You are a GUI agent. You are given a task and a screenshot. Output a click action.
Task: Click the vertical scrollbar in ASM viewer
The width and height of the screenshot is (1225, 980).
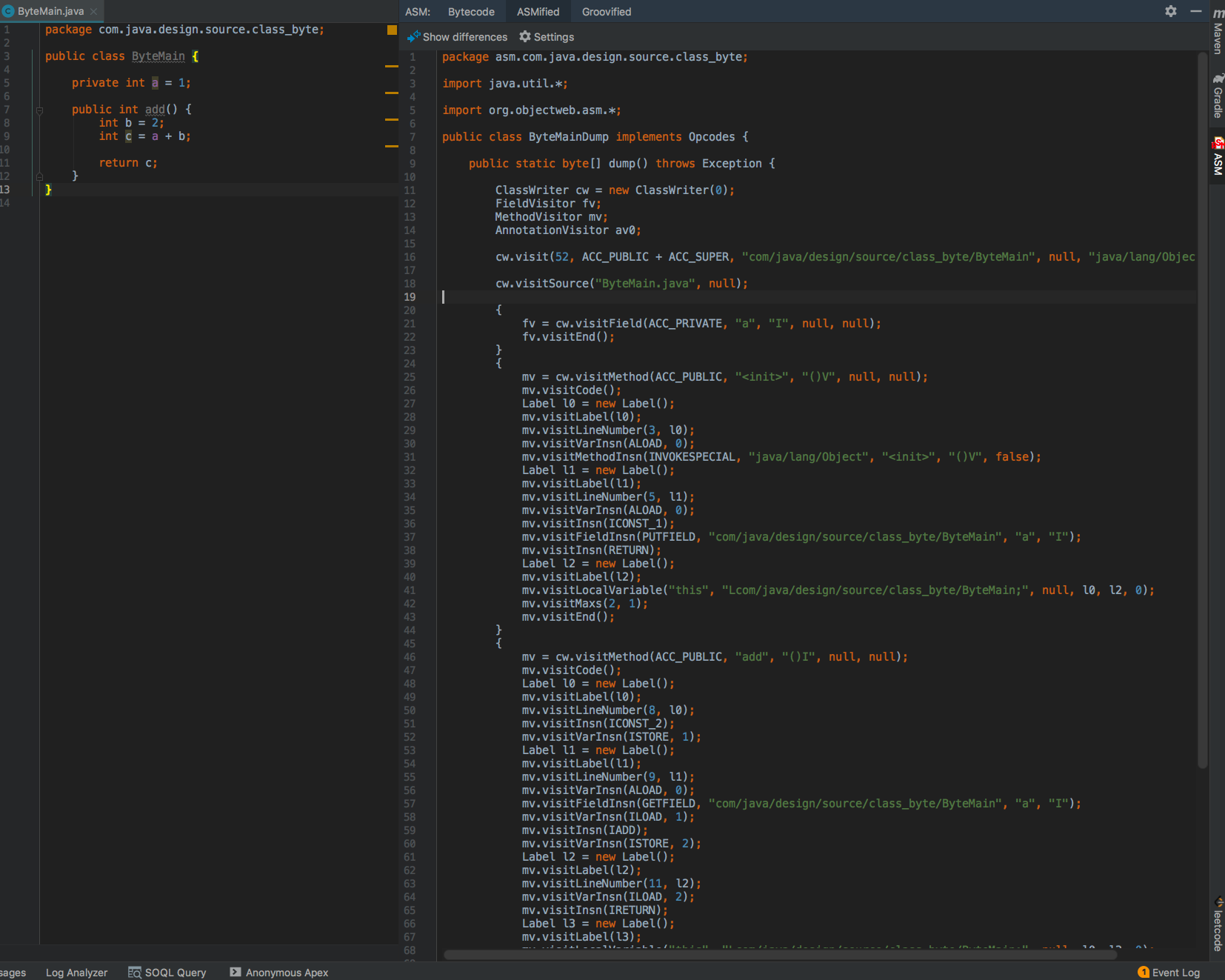tap(1203, 410)
